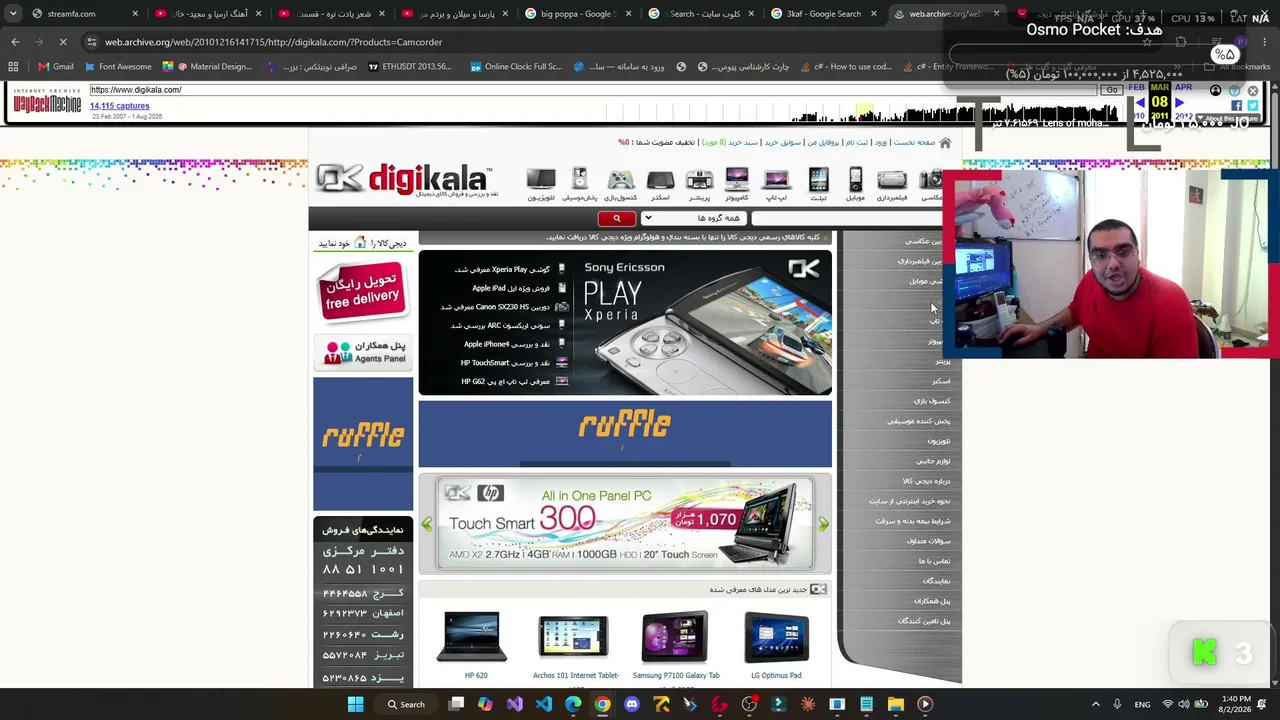Screen dimensions: 1280x720
Task: Click the taskbar Search box
Action: pos(406,704)
